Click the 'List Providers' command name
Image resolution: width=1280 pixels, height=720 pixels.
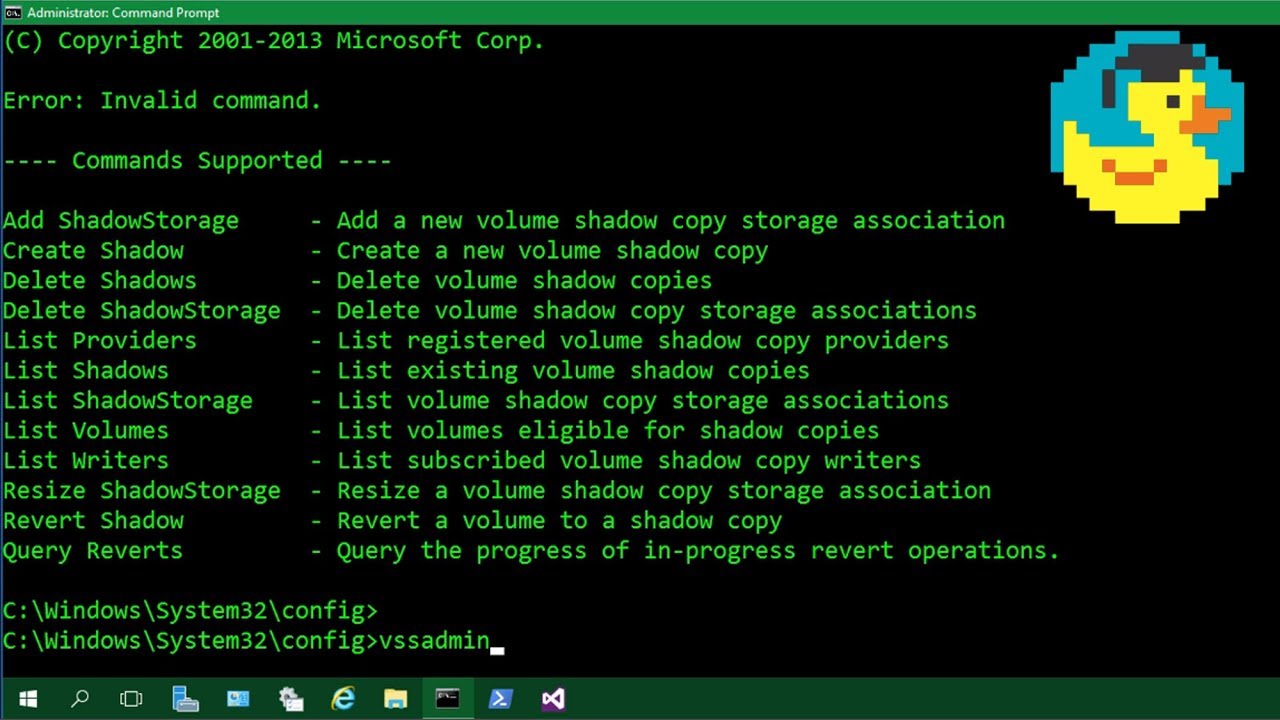[x=100, y=340]
